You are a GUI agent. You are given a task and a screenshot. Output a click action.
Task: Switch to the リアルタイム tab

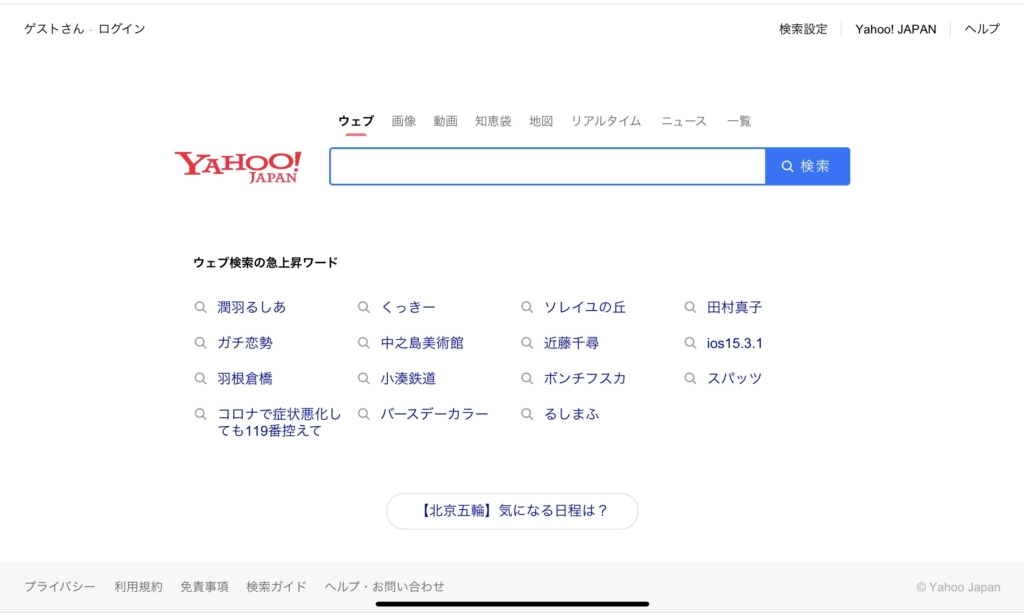[606, 121]
